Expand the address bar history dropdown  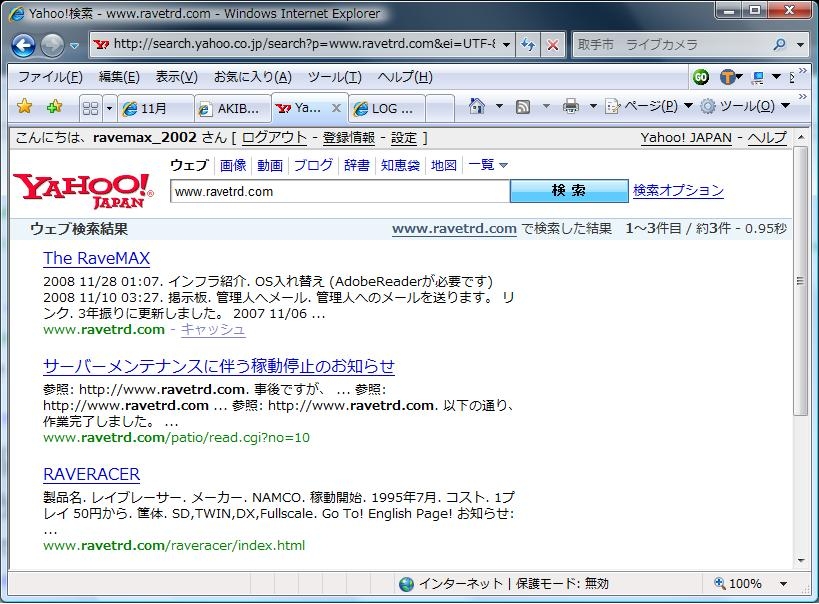pyautogui.click(x=506, y=45)
